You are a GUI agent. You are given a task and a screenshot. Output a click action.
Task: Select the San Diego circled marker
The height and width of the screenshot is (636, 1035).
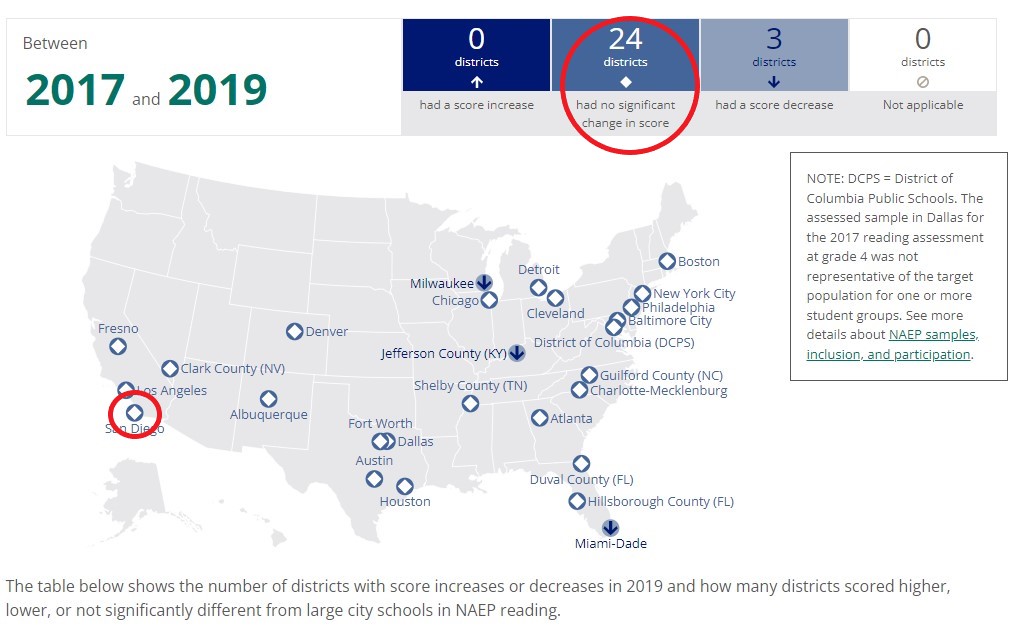(134, 412)
